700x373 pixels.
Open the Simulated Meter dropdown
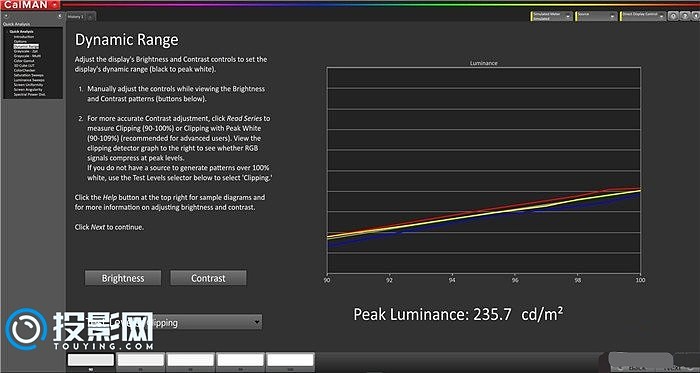coord(551,16)
